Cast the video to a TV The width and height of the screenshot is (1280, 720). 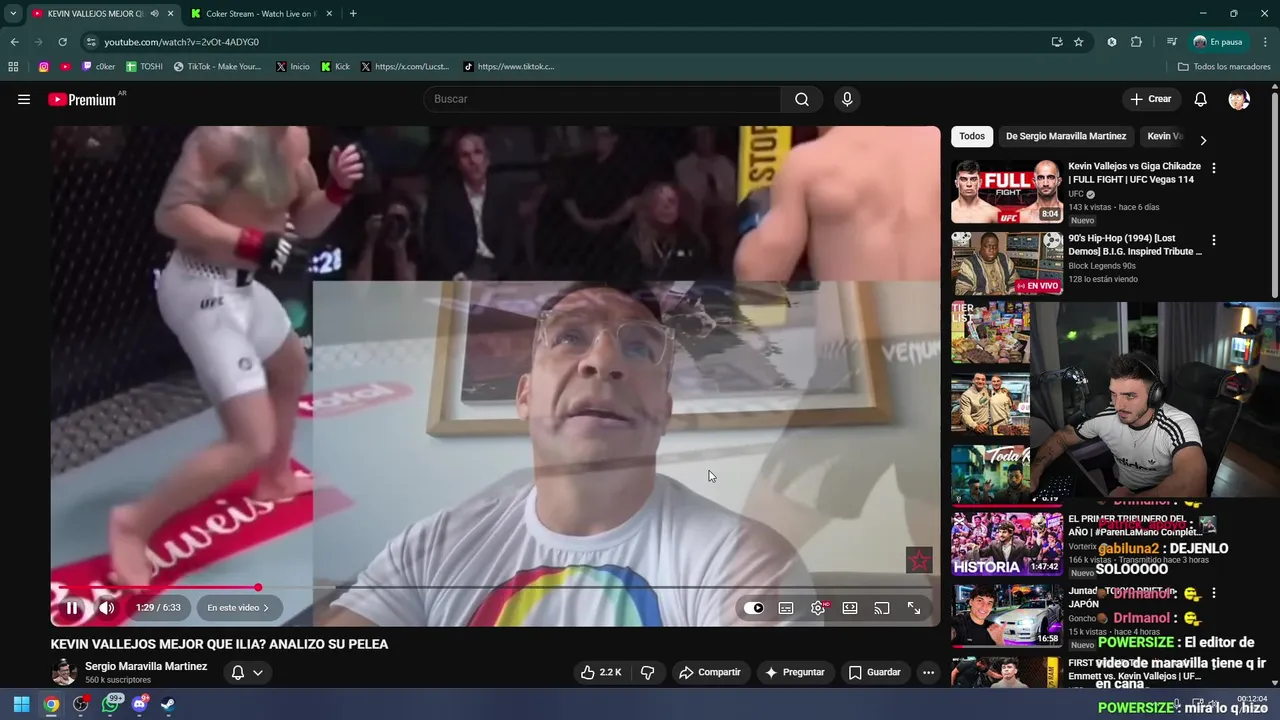click(882, 608)
